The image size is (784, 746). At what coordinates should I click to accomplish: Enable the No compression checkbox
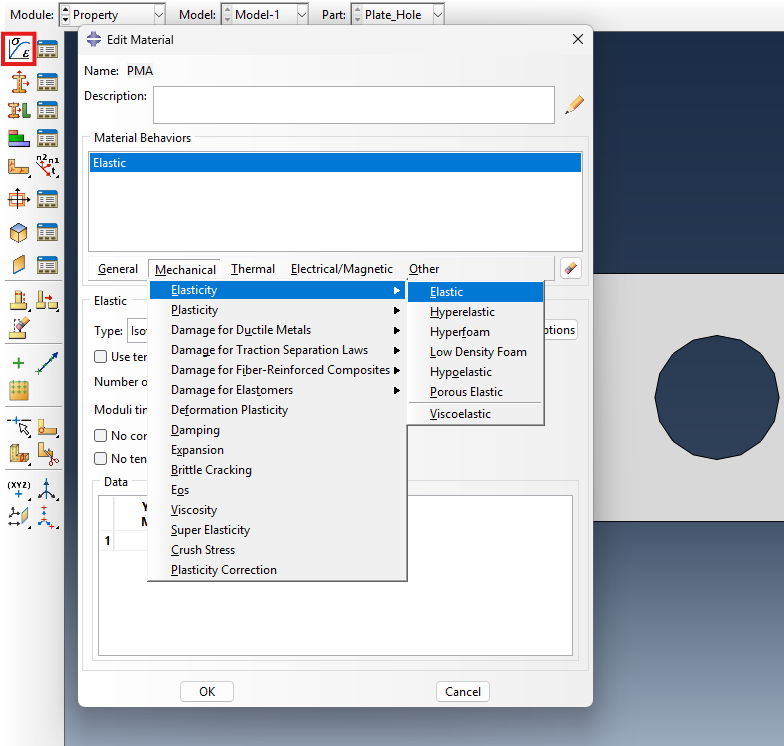(101, 436)
